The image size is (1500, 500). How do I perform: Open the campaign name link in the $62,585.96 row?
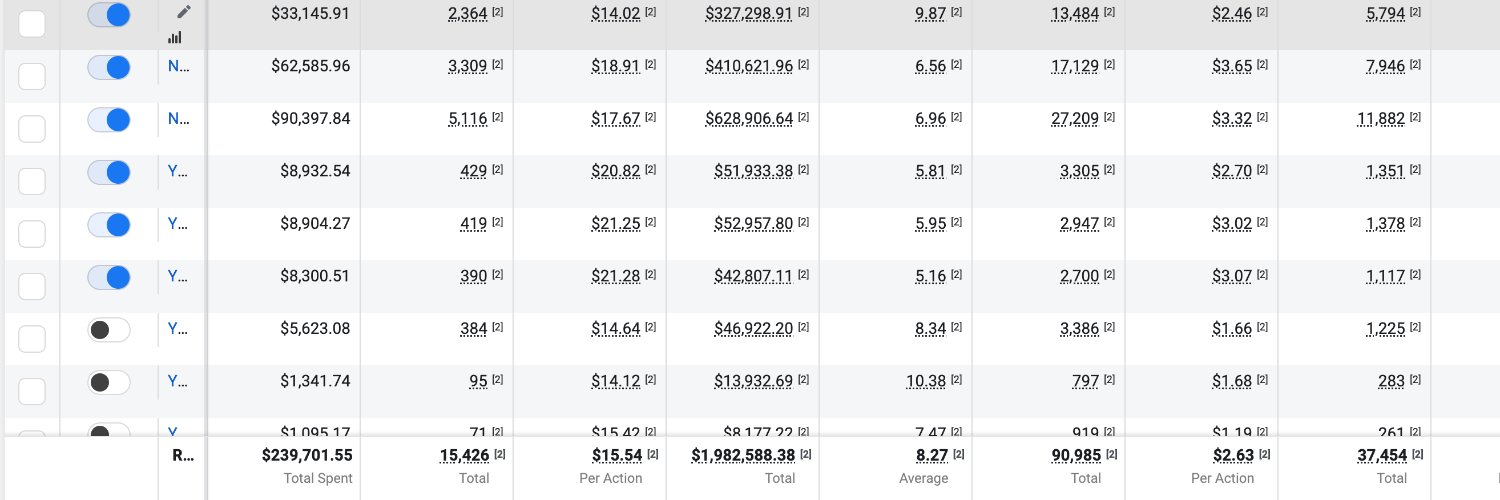pos(178,67)
